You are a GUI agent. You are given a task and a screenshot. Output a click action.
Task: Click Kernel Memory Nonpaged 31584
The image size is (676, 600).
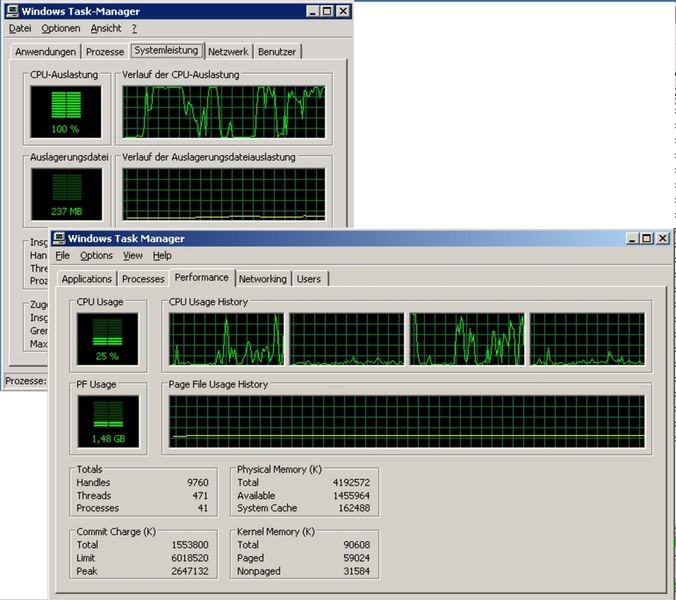pos(357,571)
